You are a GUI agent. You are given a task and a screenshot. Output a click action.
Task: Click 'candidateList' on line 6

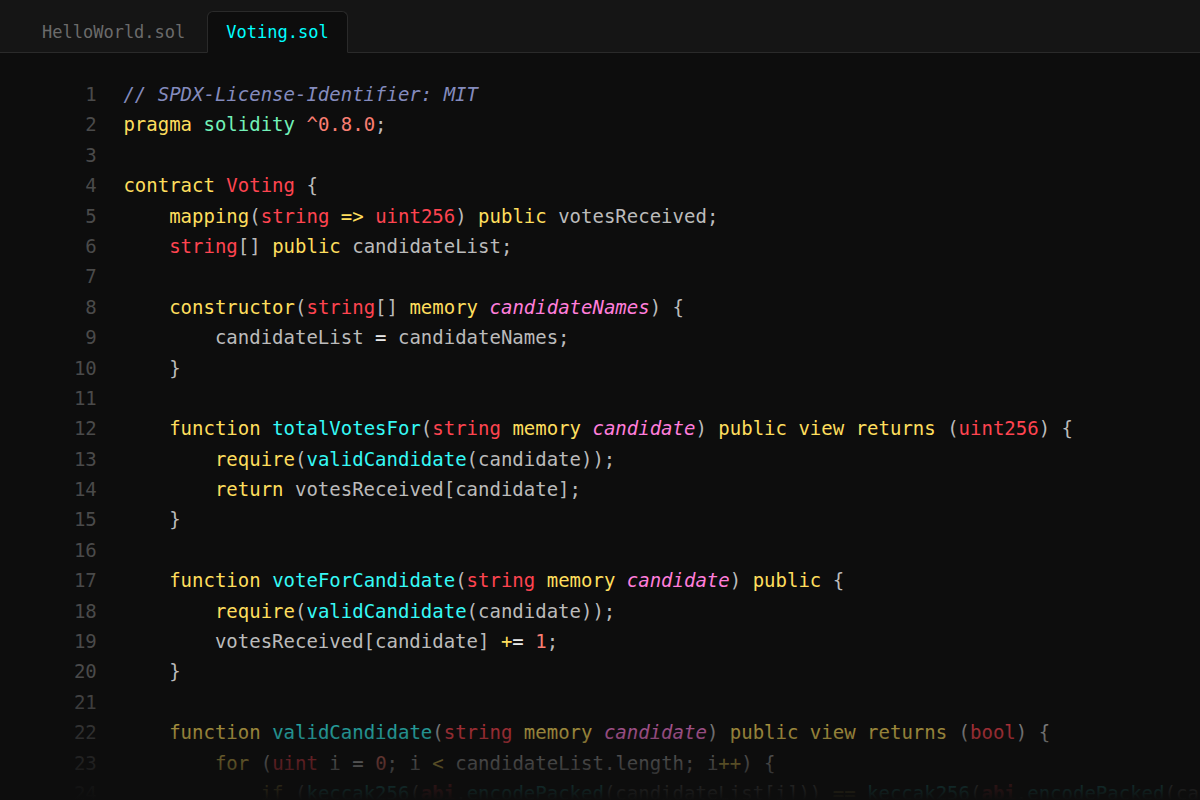[x=426, y=246]
